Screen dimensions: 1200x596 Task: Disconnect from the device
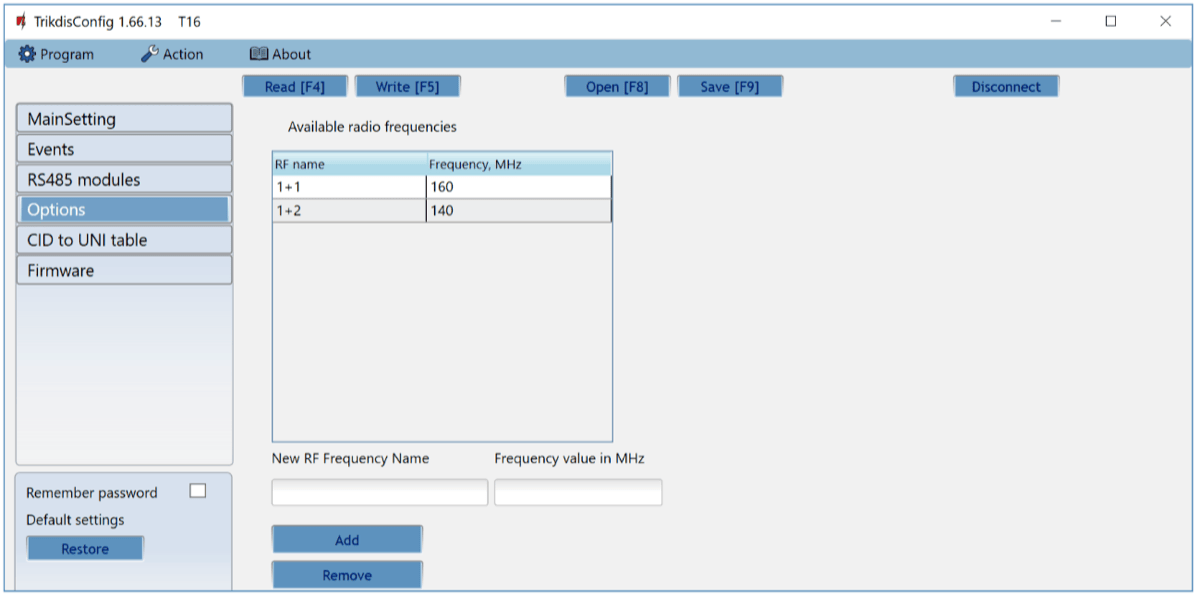(x=1006, y=87)
